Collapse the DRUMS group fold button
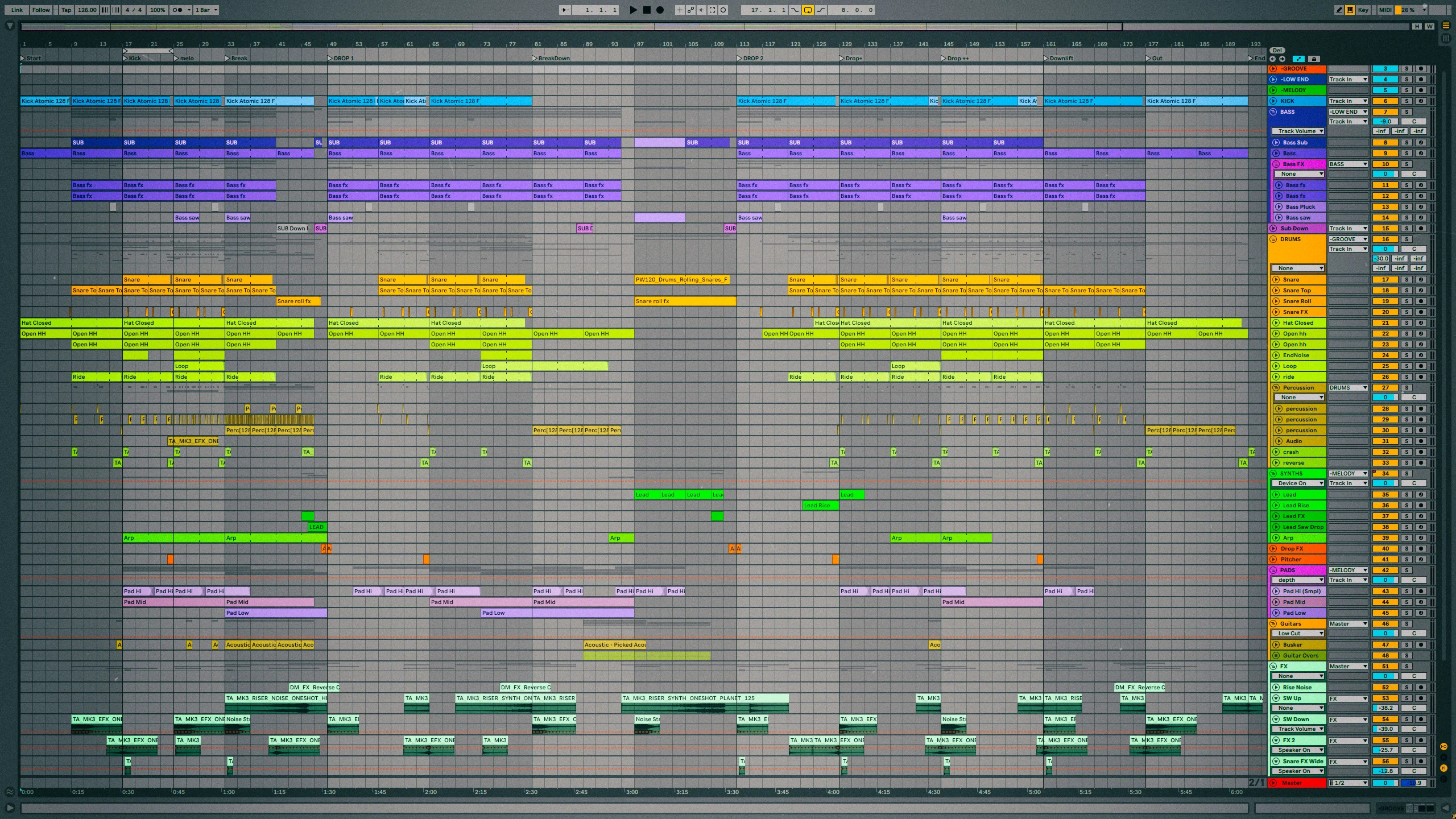The image size is (1456, 819). coord(1274,239)
